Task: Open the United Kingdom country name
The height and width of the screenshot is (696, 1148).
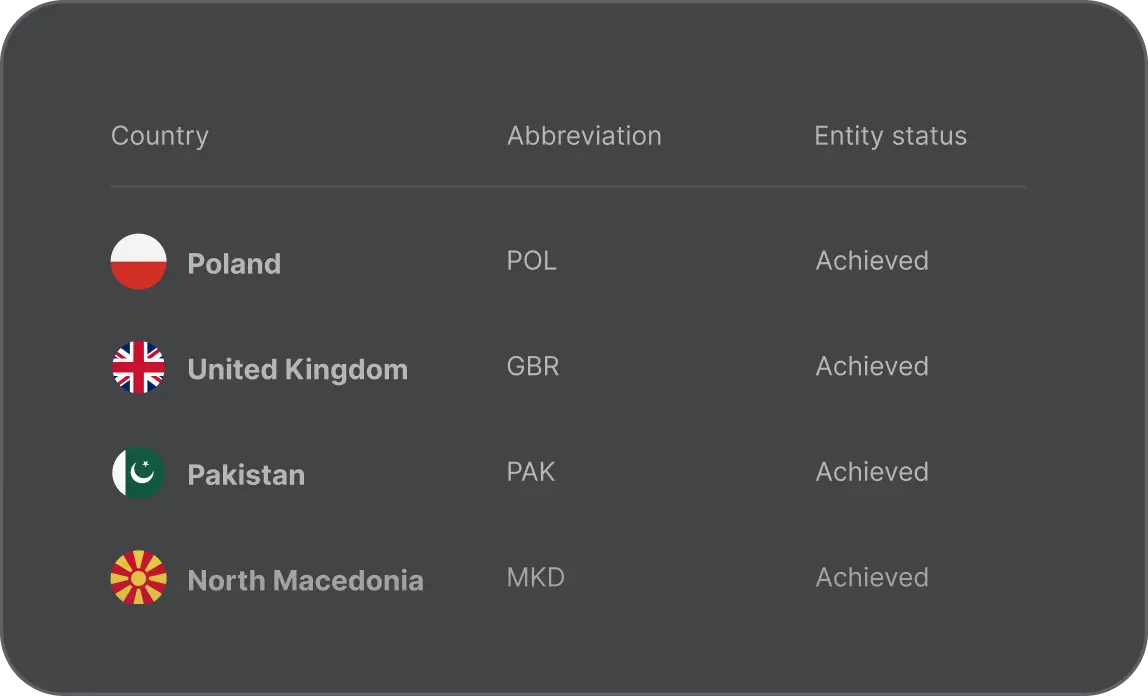Action: 297,370
